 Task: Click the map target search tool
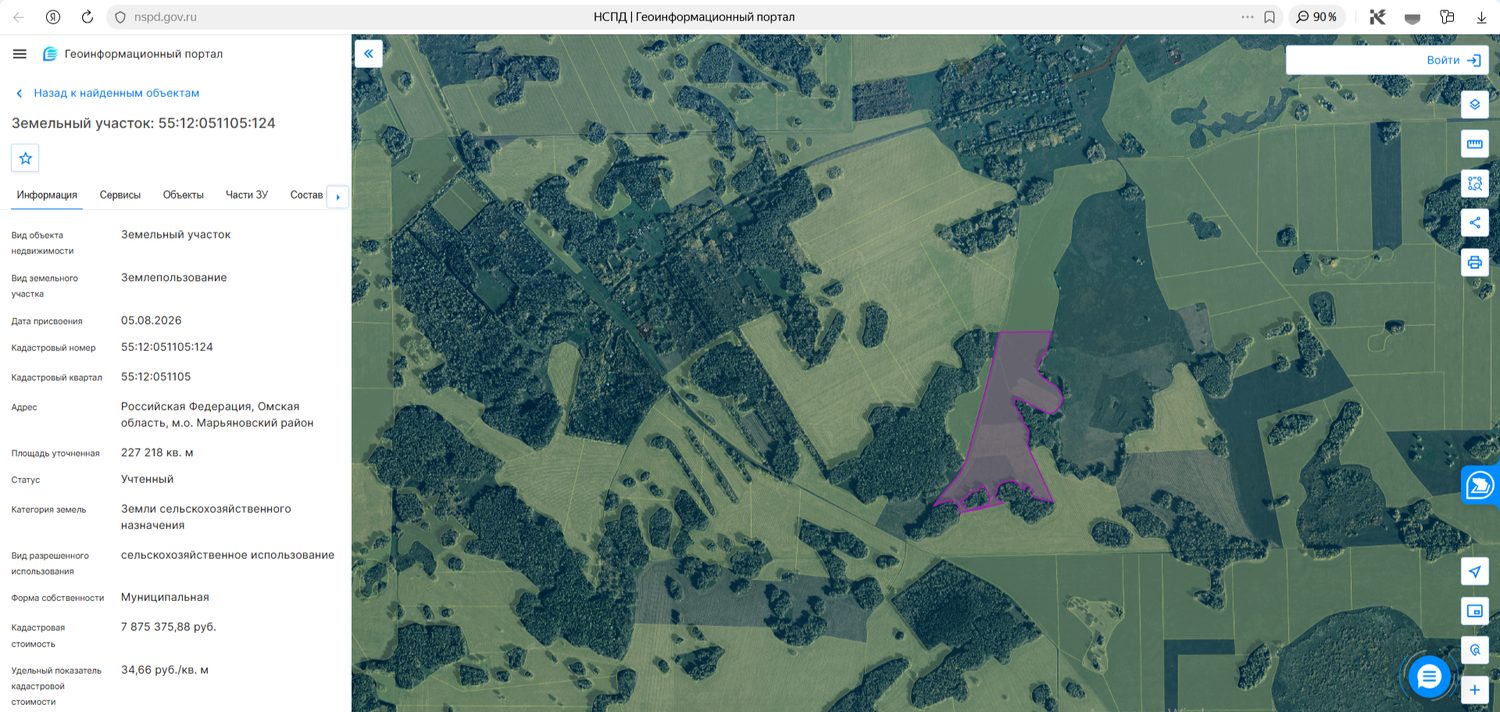(x=1474, y=650)
